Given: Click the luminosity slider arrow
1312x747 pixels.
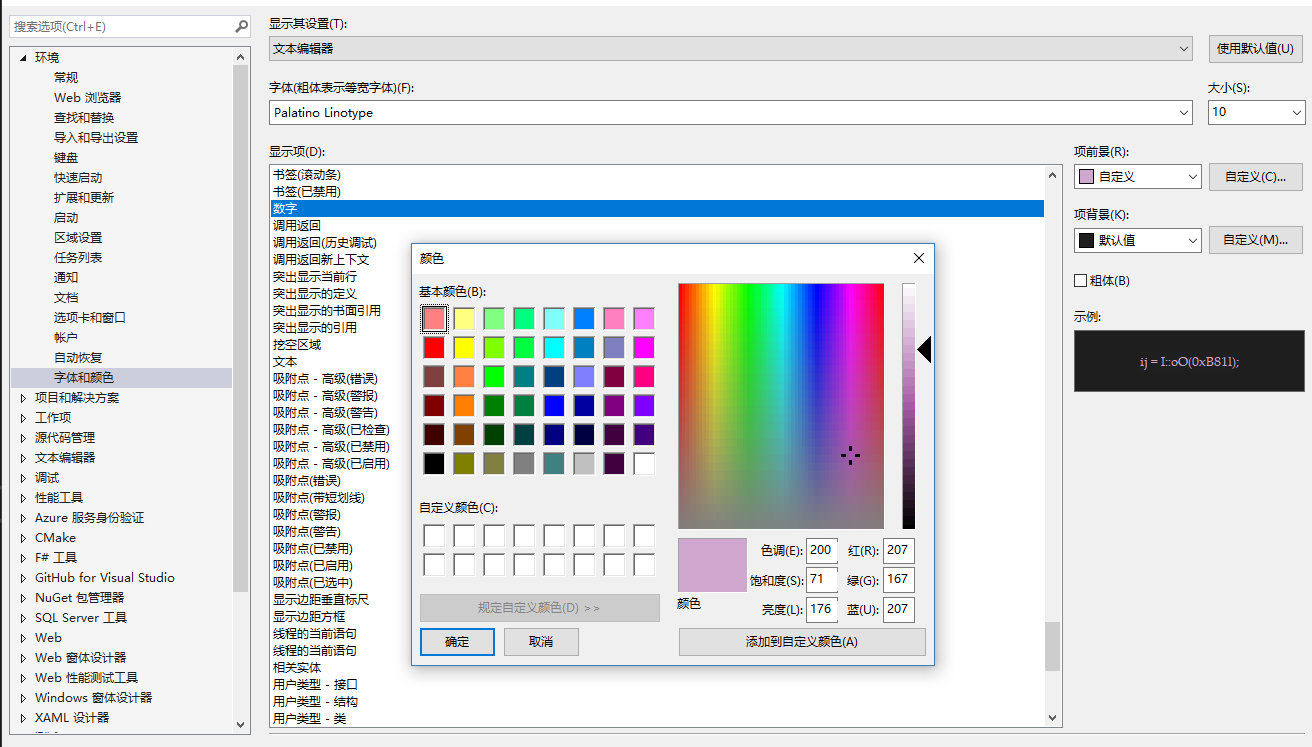Looking at the screenshot, I should click(x=924, y=349).
